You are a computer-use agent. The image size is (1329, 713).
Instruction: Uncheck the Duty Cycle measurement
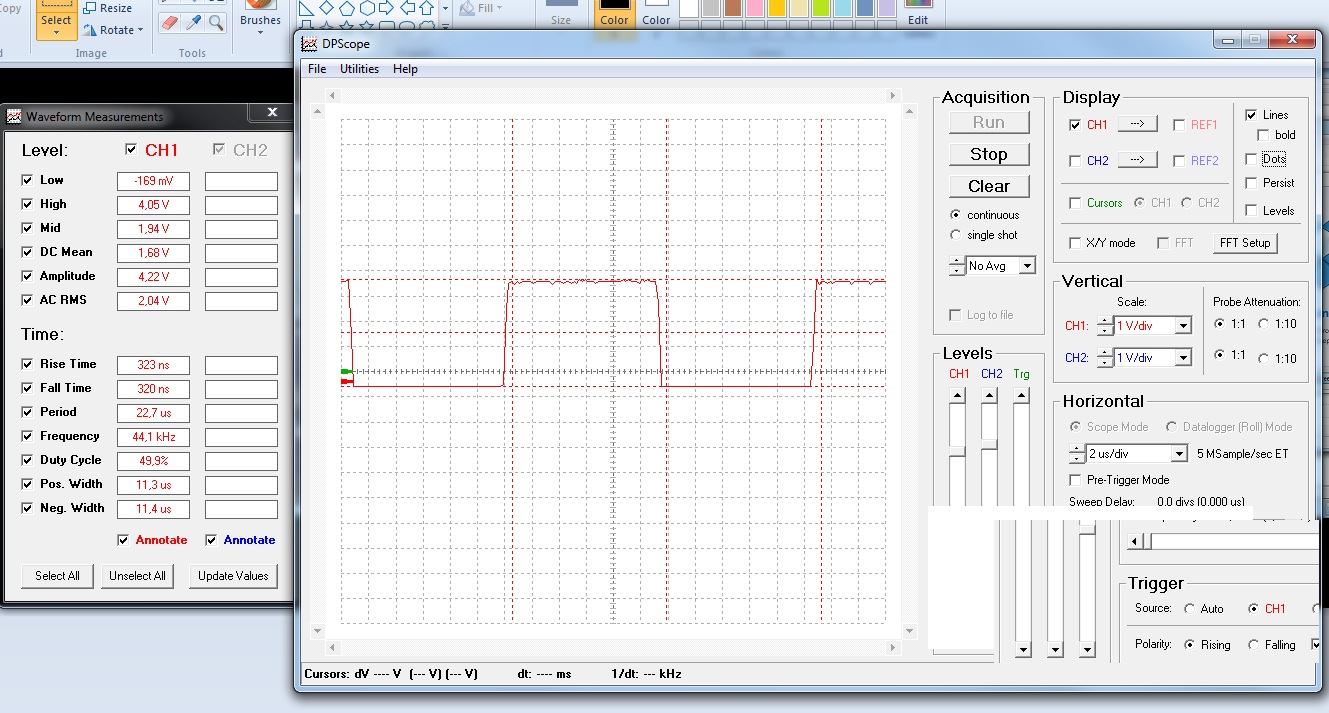pos(26,460)
